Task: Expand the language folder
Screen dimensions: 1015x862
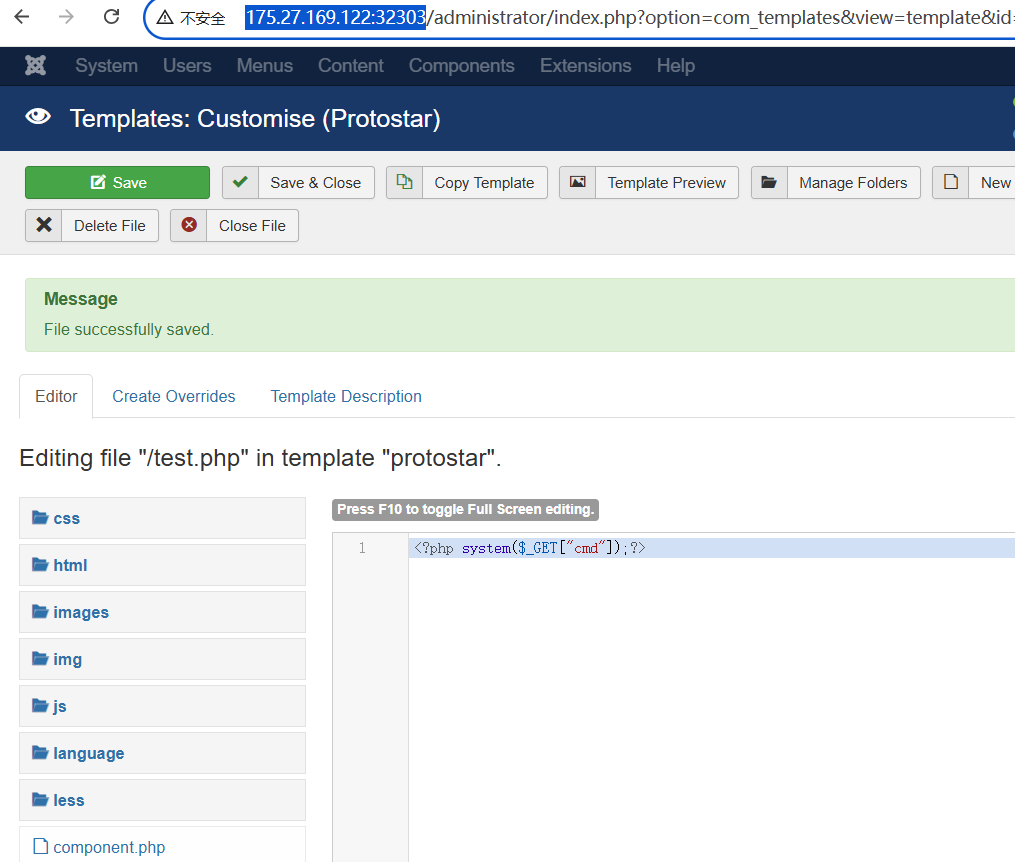Action: (x=88, y=753)
